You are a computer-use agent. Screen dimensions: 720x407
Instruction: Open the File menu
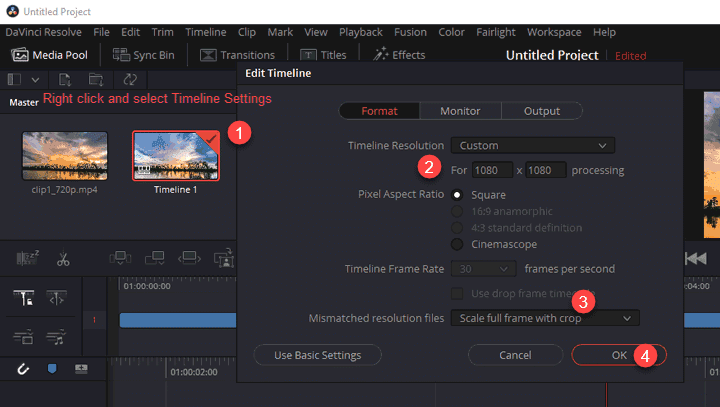(x=101, y=32)
